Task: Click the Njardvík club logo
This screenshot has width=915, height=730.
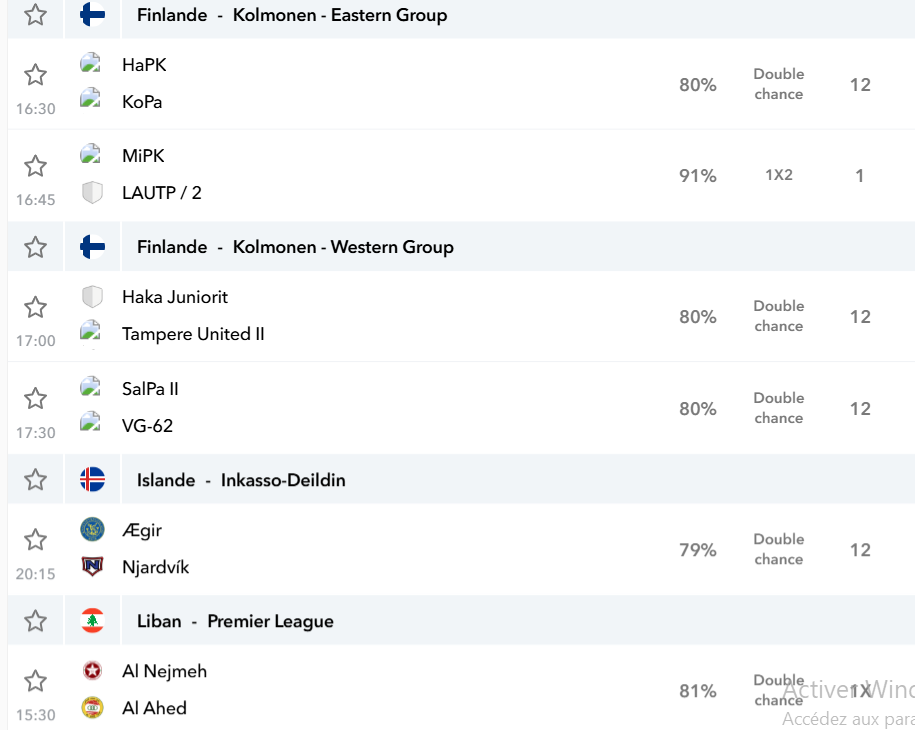Action: pyautogui.click(x=92, y=566)
